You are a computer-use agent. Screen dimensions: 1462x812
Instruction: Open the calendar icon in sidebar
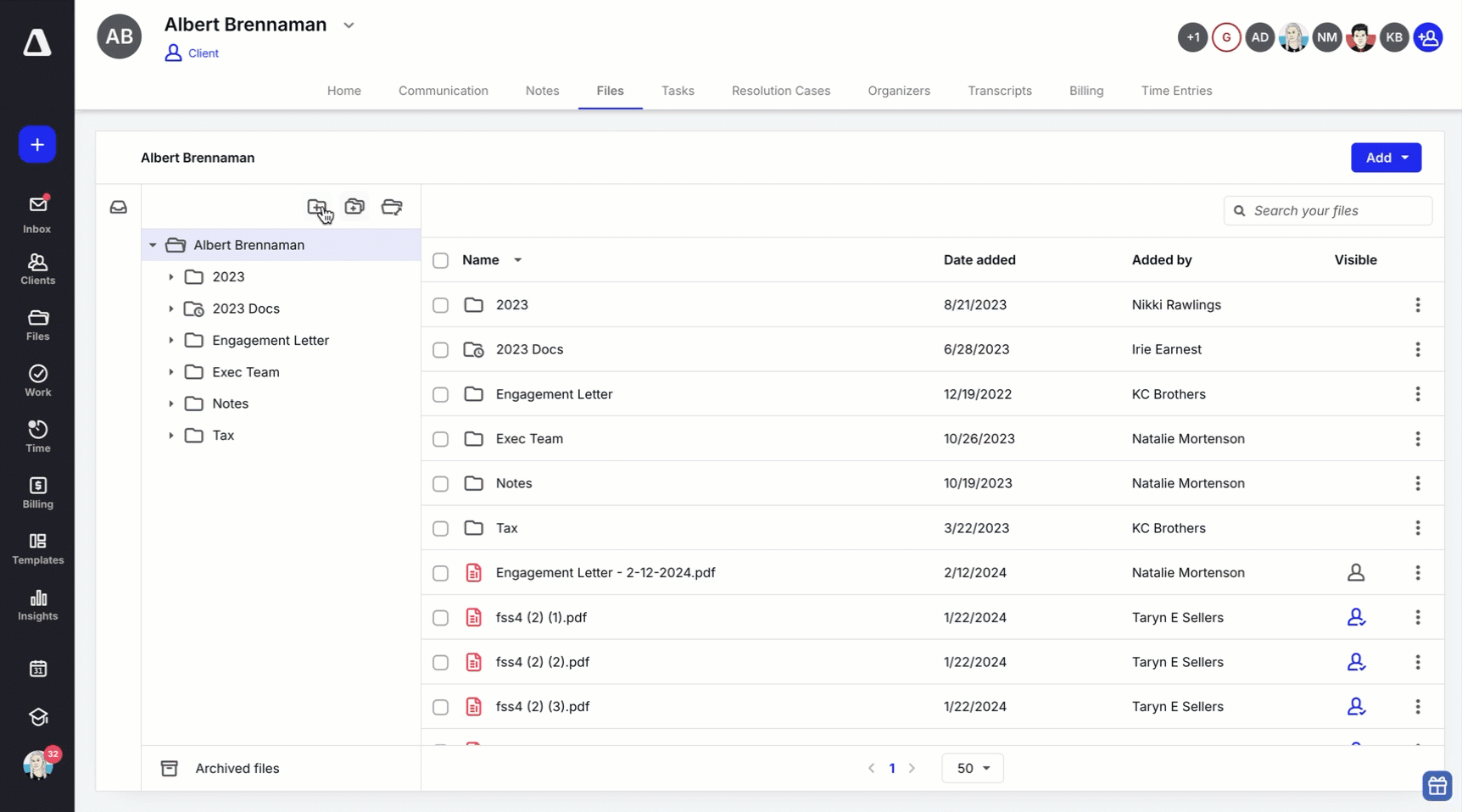pyautogui.click(x=37, y=669)
